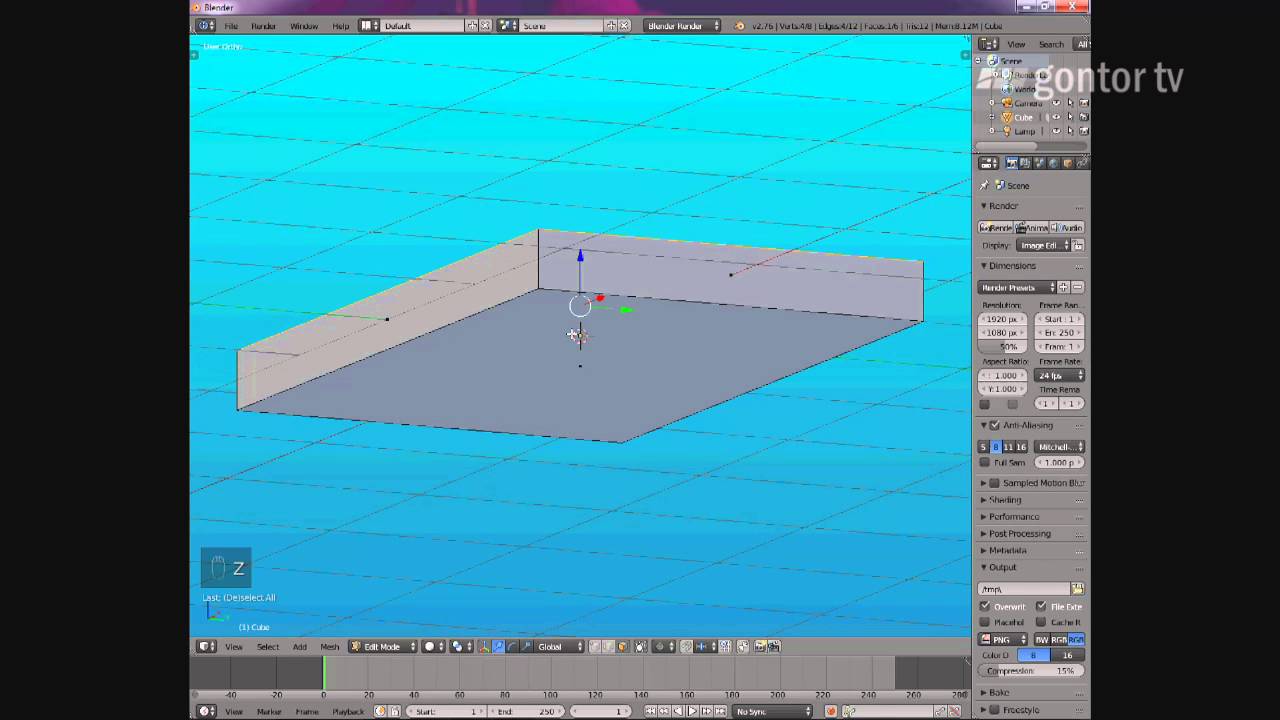This screenshot has width=1280, height=720.
Task: Click the play animation button in timeline
Action: 692,711
